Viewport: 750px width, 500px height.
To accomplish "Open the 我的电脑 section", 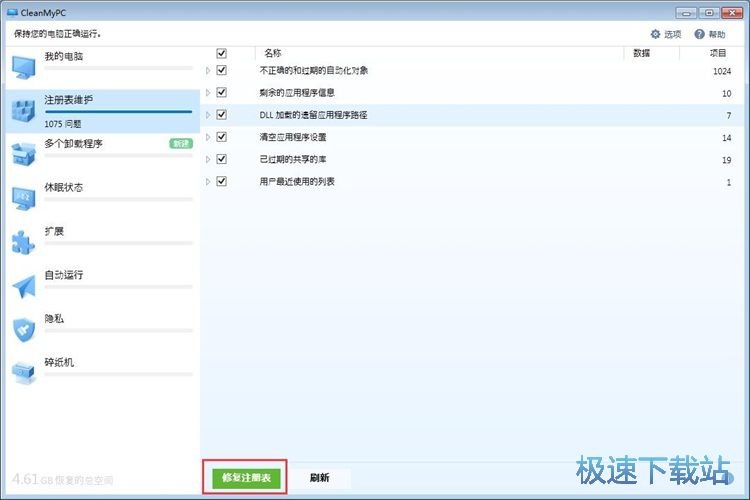I will click(x=102, y=67).
